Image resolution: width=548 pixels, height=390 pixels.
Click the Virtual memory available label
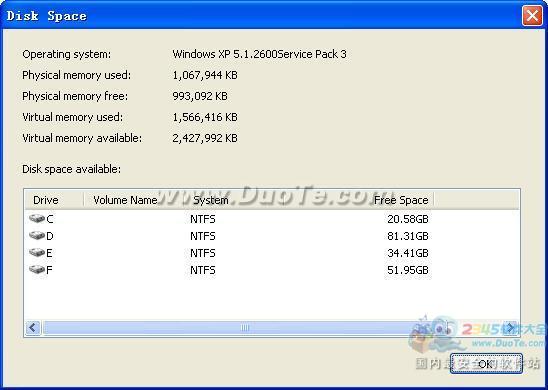click(82, 138)
